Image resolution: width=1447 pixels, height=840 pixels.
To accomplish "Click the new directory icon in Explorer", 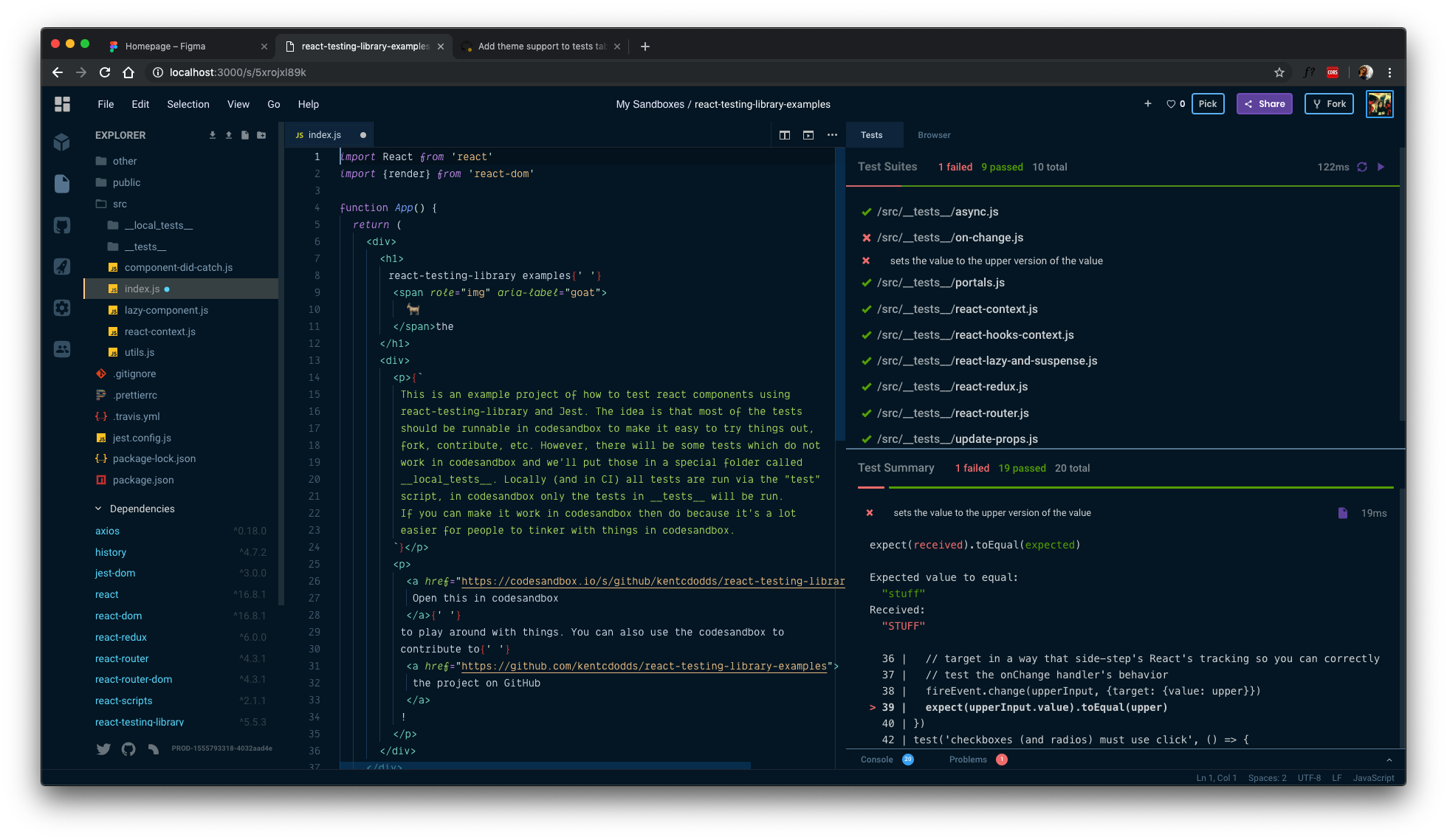I will point(261,135).
